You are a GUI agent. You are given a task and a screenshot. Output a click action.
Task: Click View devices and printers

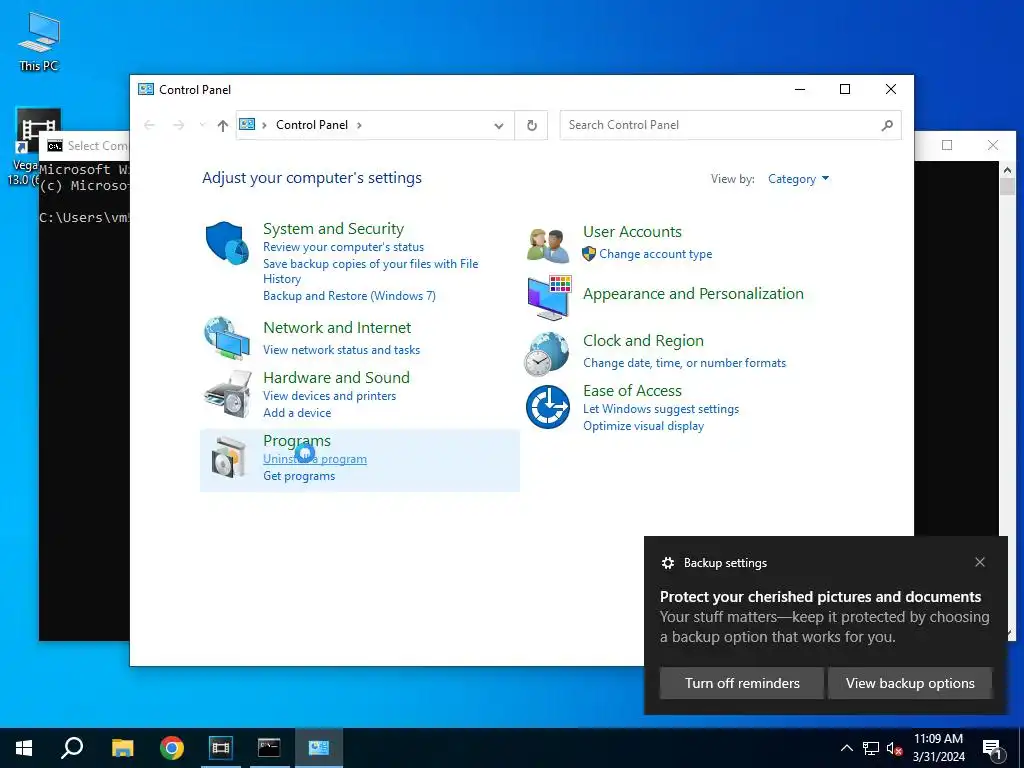(329, 396)
